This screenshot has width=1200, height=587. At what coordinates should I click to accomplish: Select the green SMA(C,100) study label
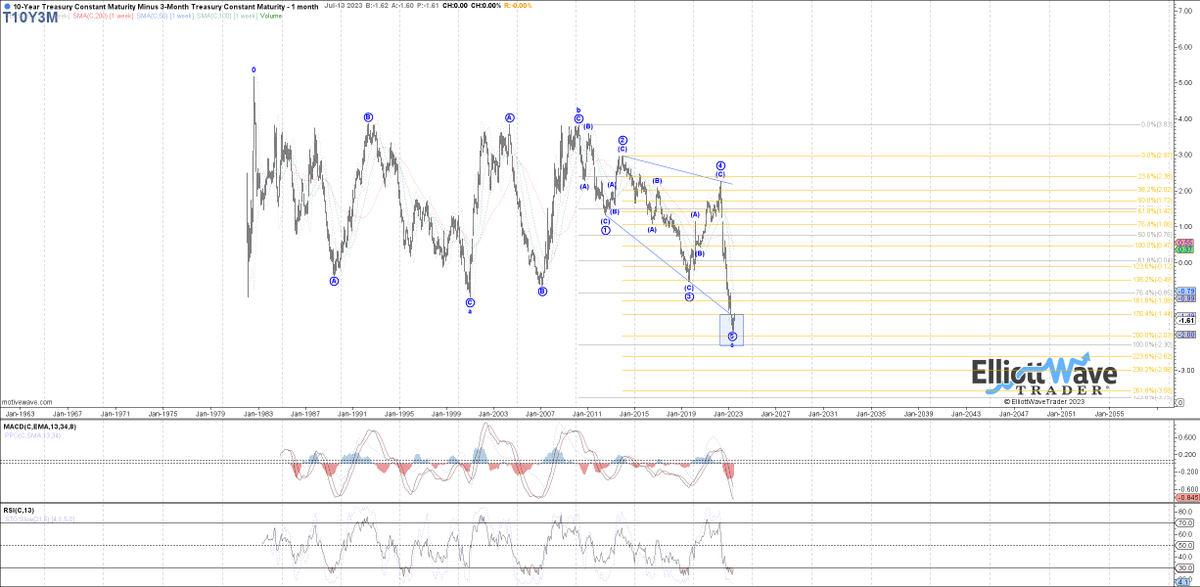tap(226, 17)
